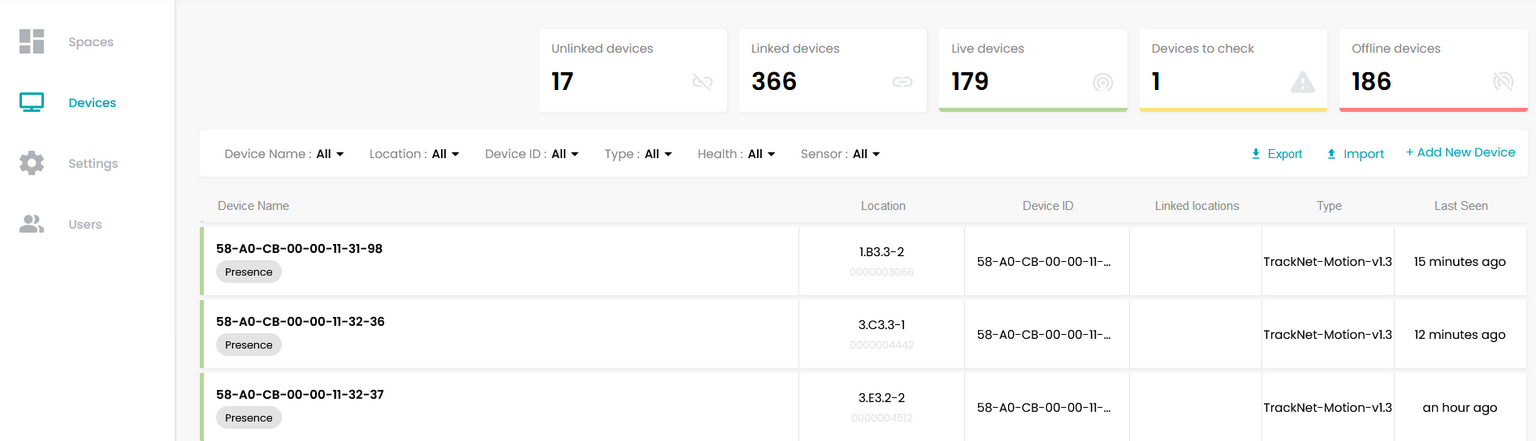Click the broken link icon on Unlinked devices
Screen dimensions: 1536x441
click(x=703, y=82)
